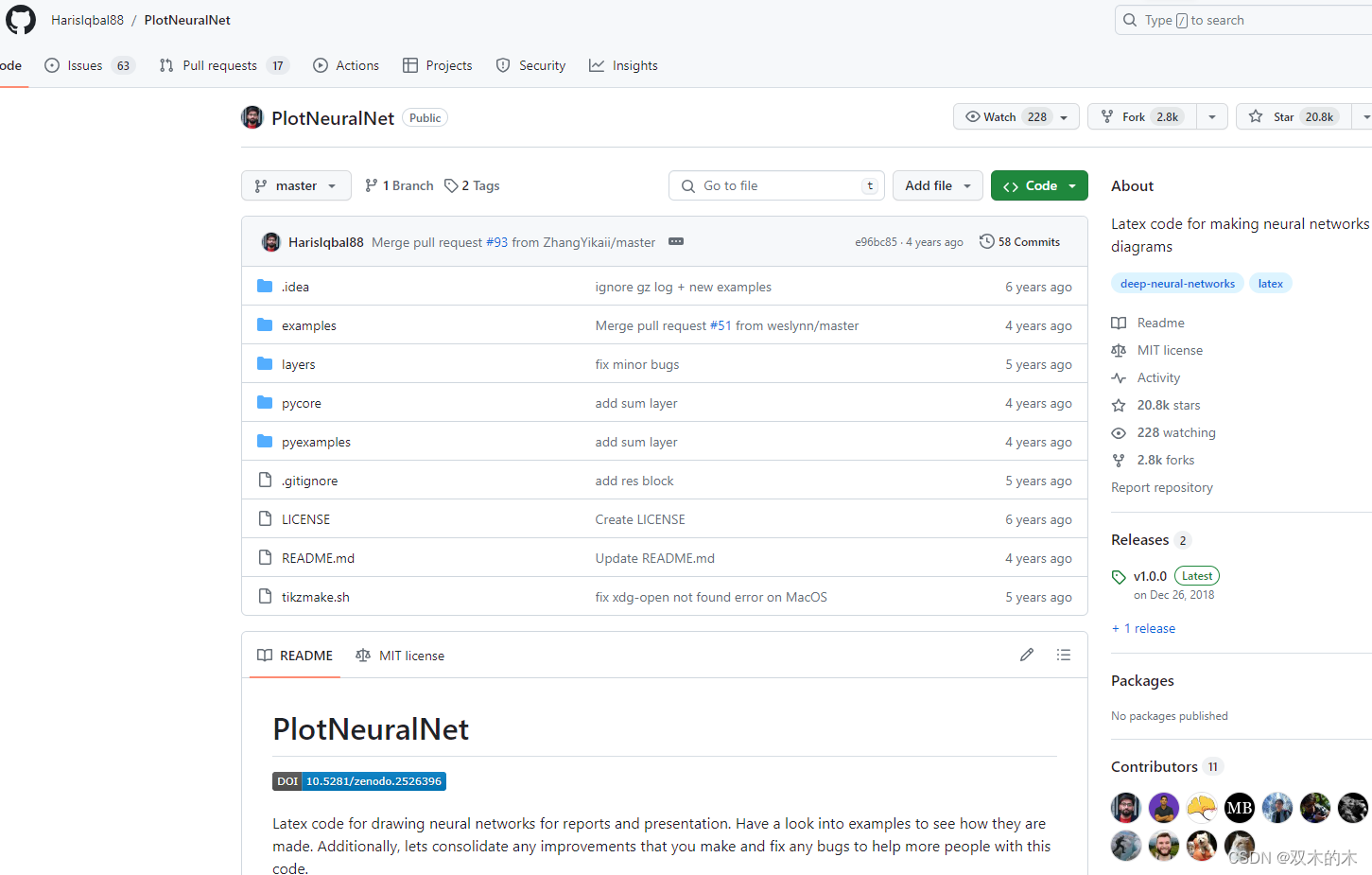Viewport: 1372px width, 875px height.
Task: Select the latex topic tag
Action: click(1271, 284)
